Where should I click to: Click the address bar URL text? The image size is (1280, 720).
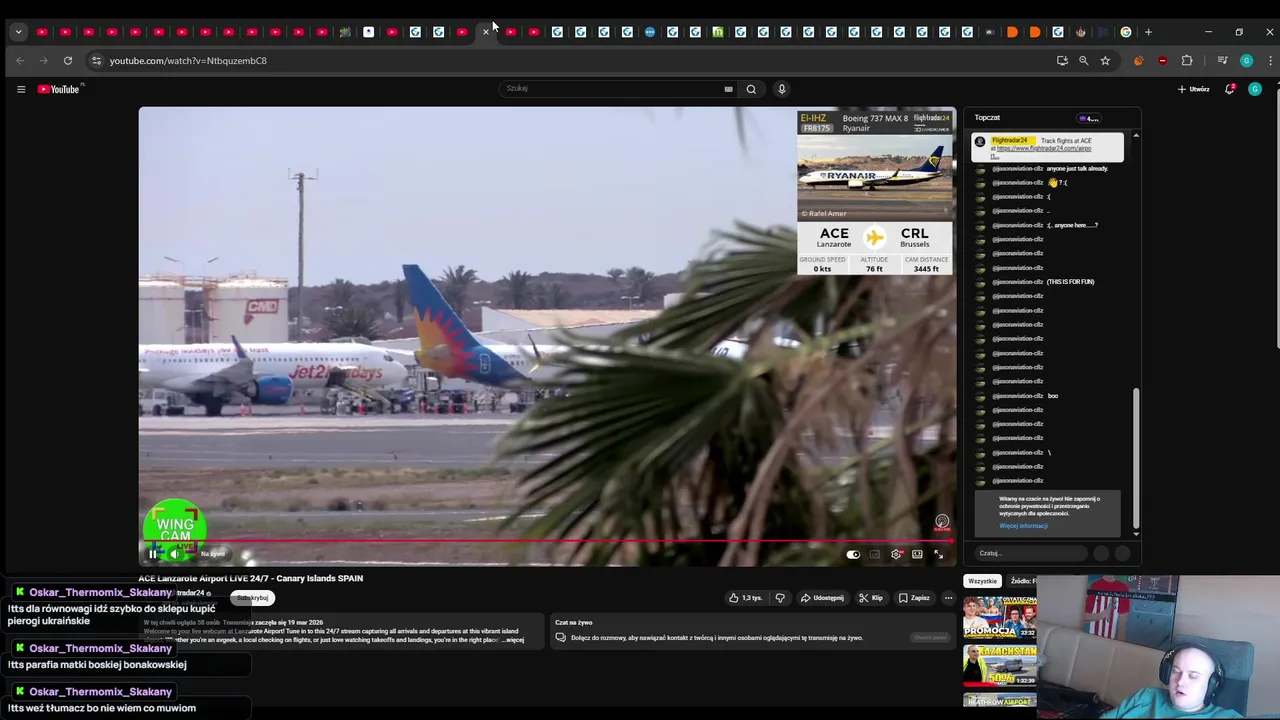188,61
